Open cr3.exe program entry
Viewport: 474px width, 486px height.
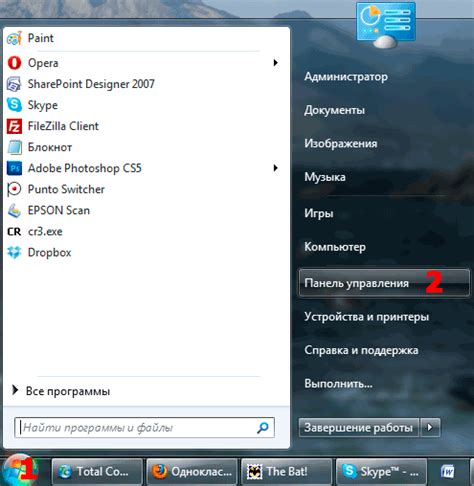coord(35,231)
